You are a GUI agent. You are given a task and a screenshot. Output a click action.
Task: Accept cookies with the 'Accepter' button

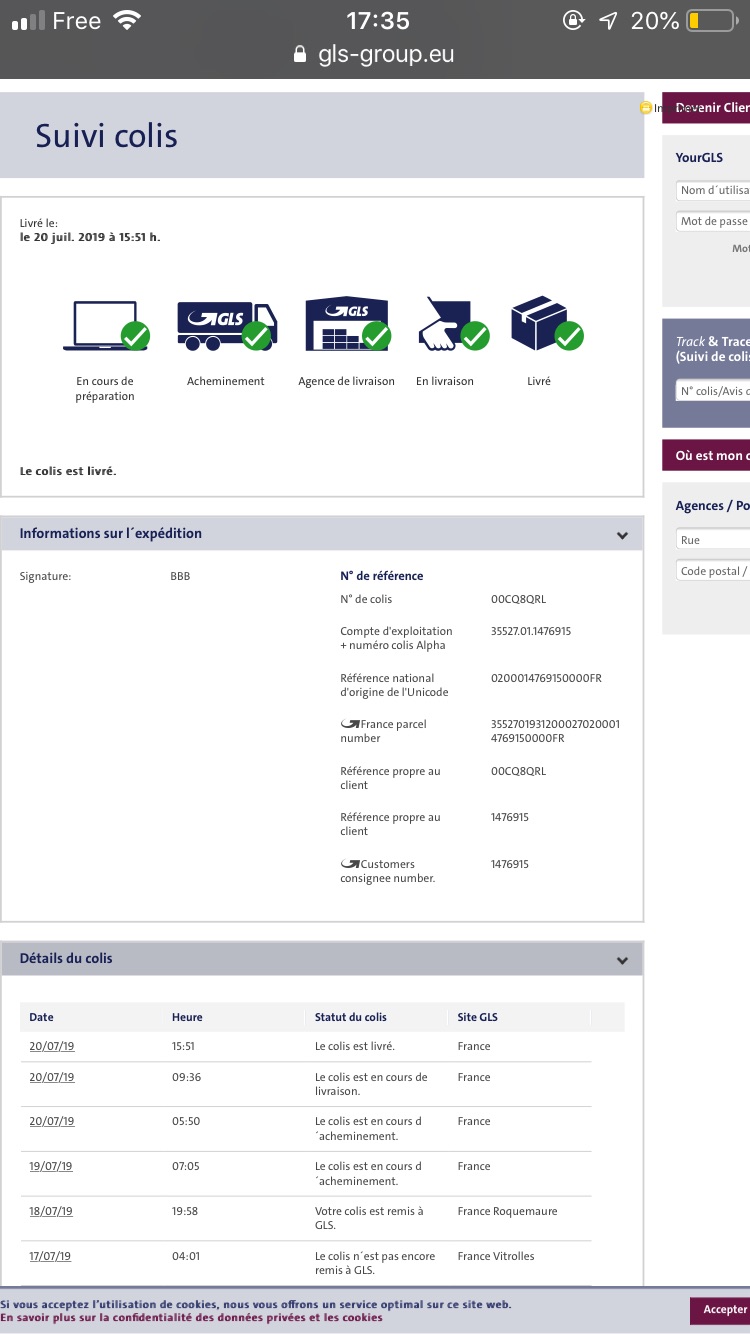click(720, 1309)
